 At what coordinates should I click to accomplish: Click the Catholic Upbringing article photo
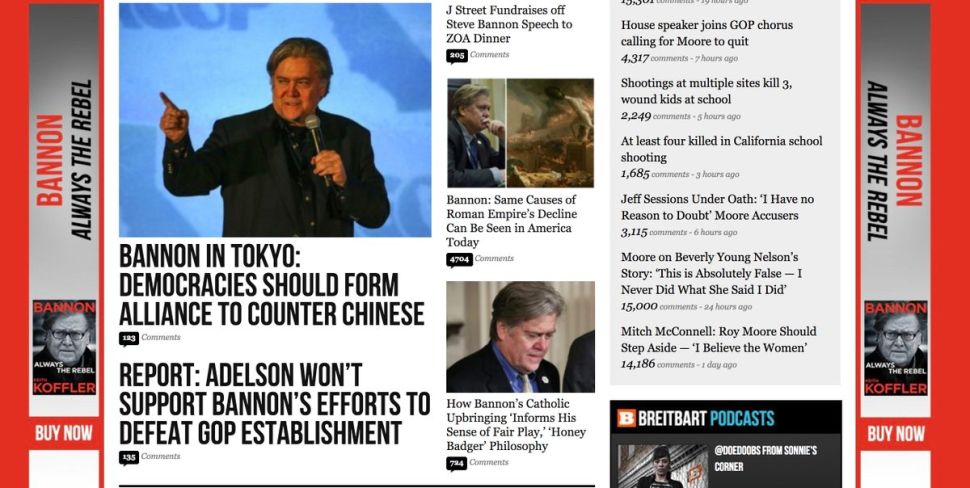tap(520, 337)
